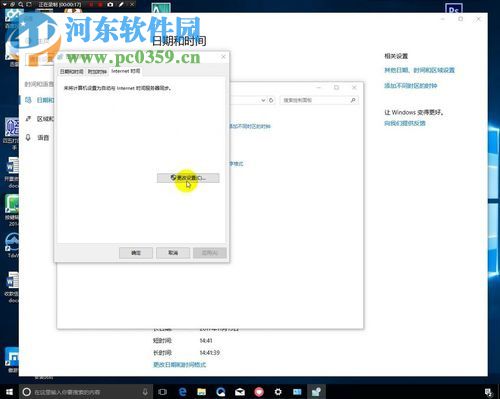Open 区域和语言 in the Settings sidebar
The width and height of the screenshot is (500, 399).
(x=45, y=119)
